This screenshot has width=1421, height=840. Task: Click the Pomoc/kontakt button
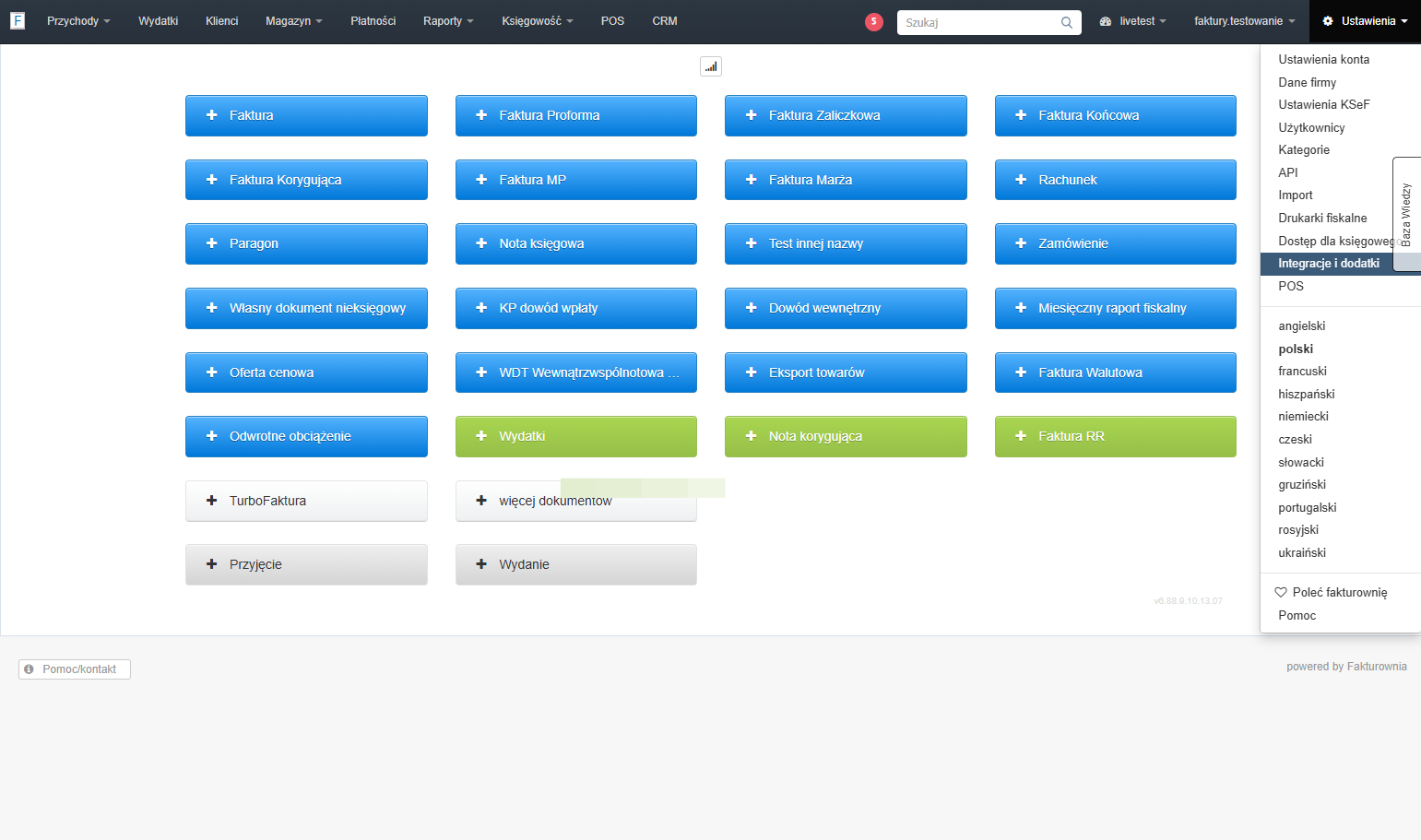click(75, 669)
